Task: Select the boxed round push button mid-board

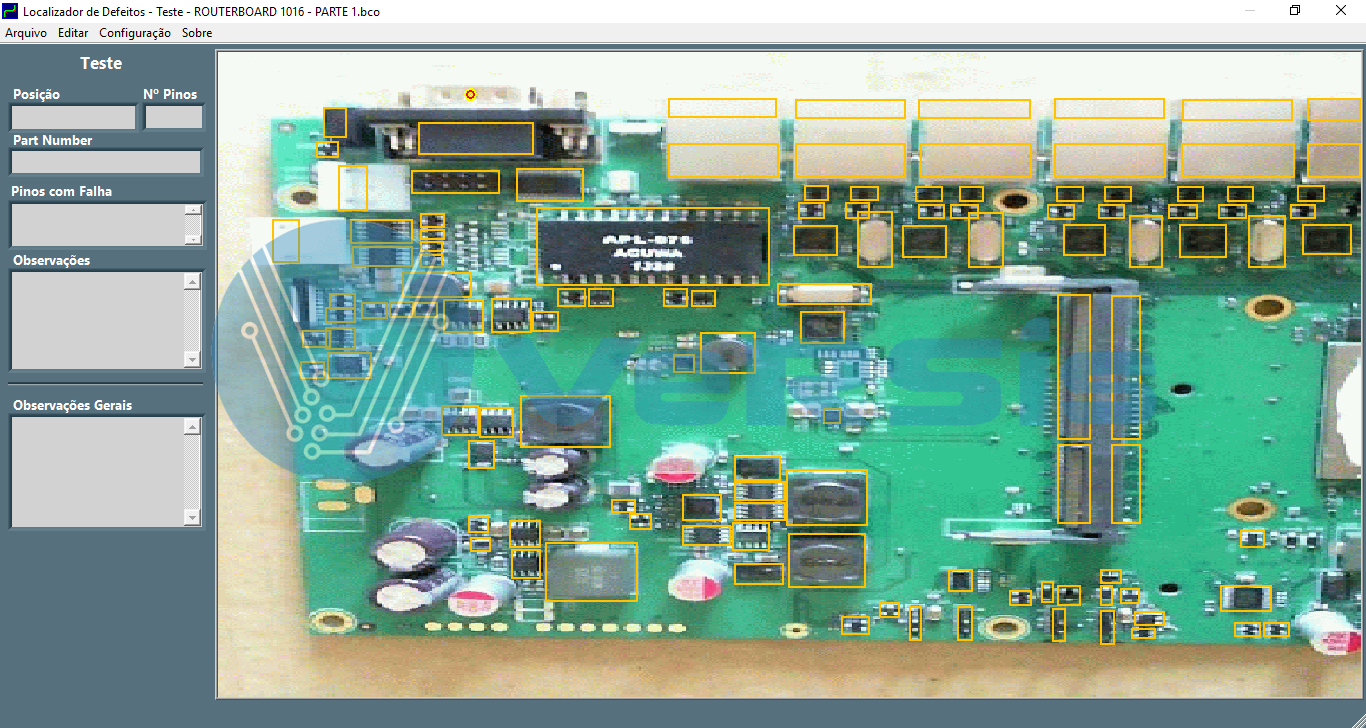Action: tap(727, 352)
